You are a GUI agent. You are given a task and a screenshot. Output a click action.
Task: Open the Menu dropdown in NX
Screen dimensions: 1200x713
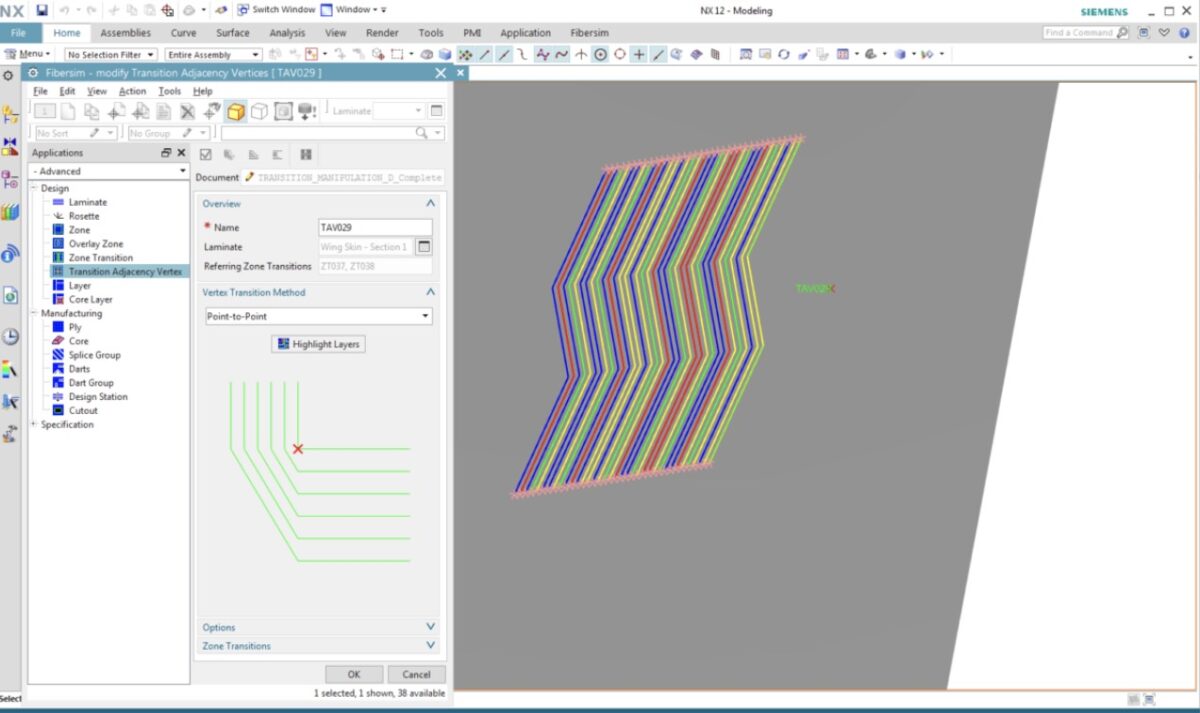point(27,54)
